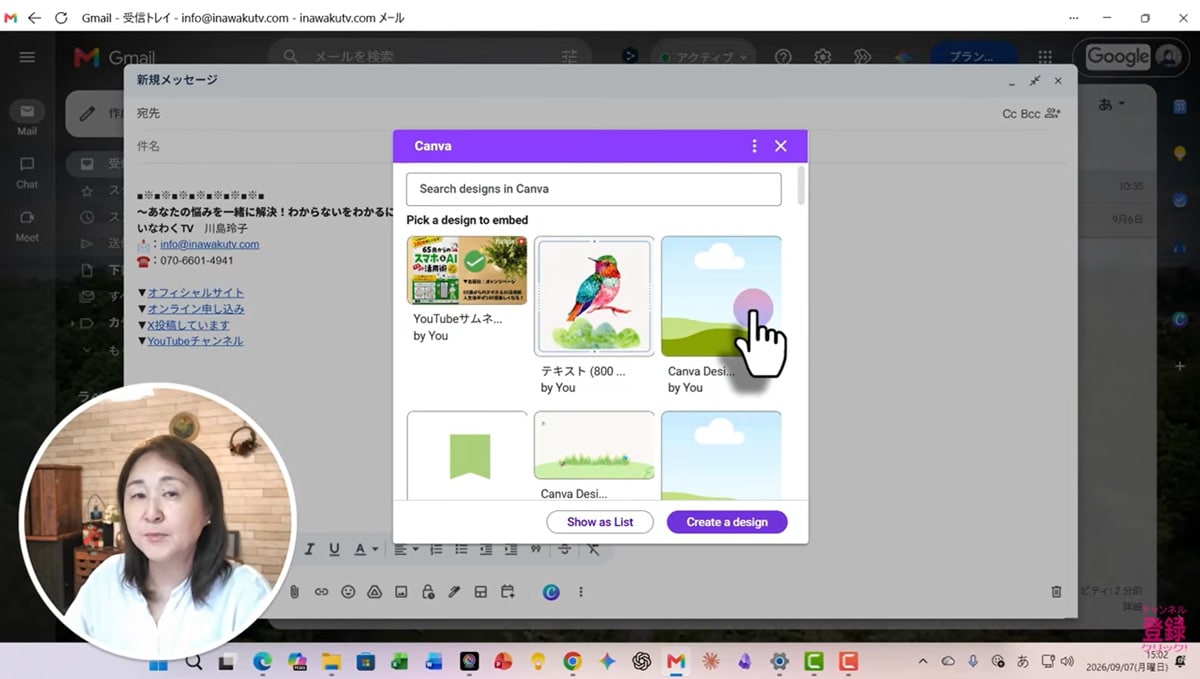The width and height of the screenshot is (1200, 679).
Task: Open the text alignment dropdown
Action: [404, 549]
